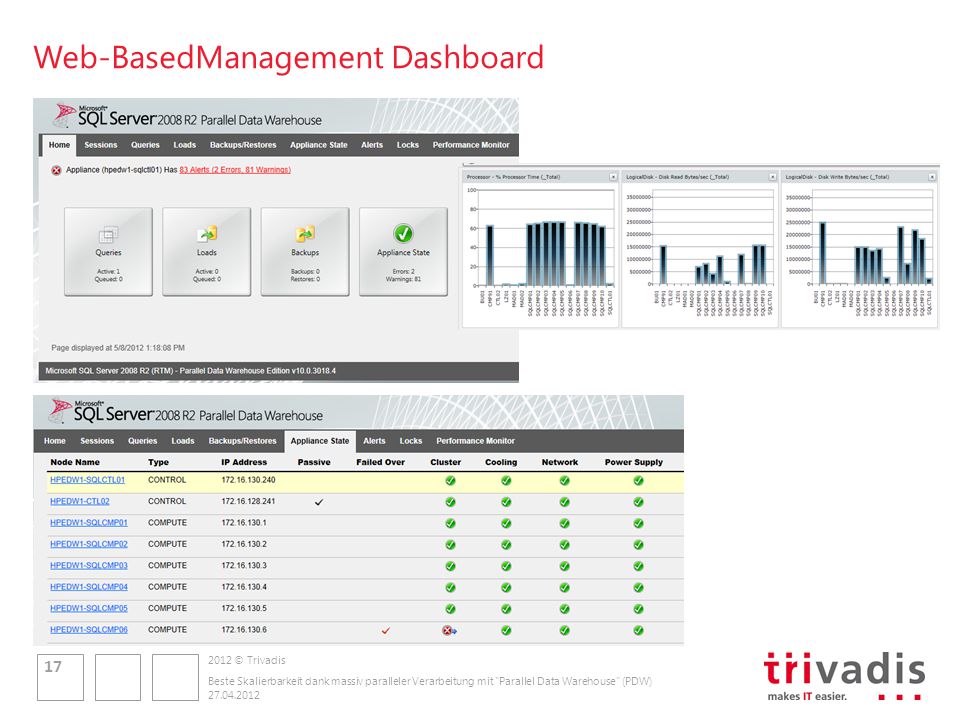Open node link HPEDW1-SQLCMP05
960x720 pixels.
[x=89, y=609]
